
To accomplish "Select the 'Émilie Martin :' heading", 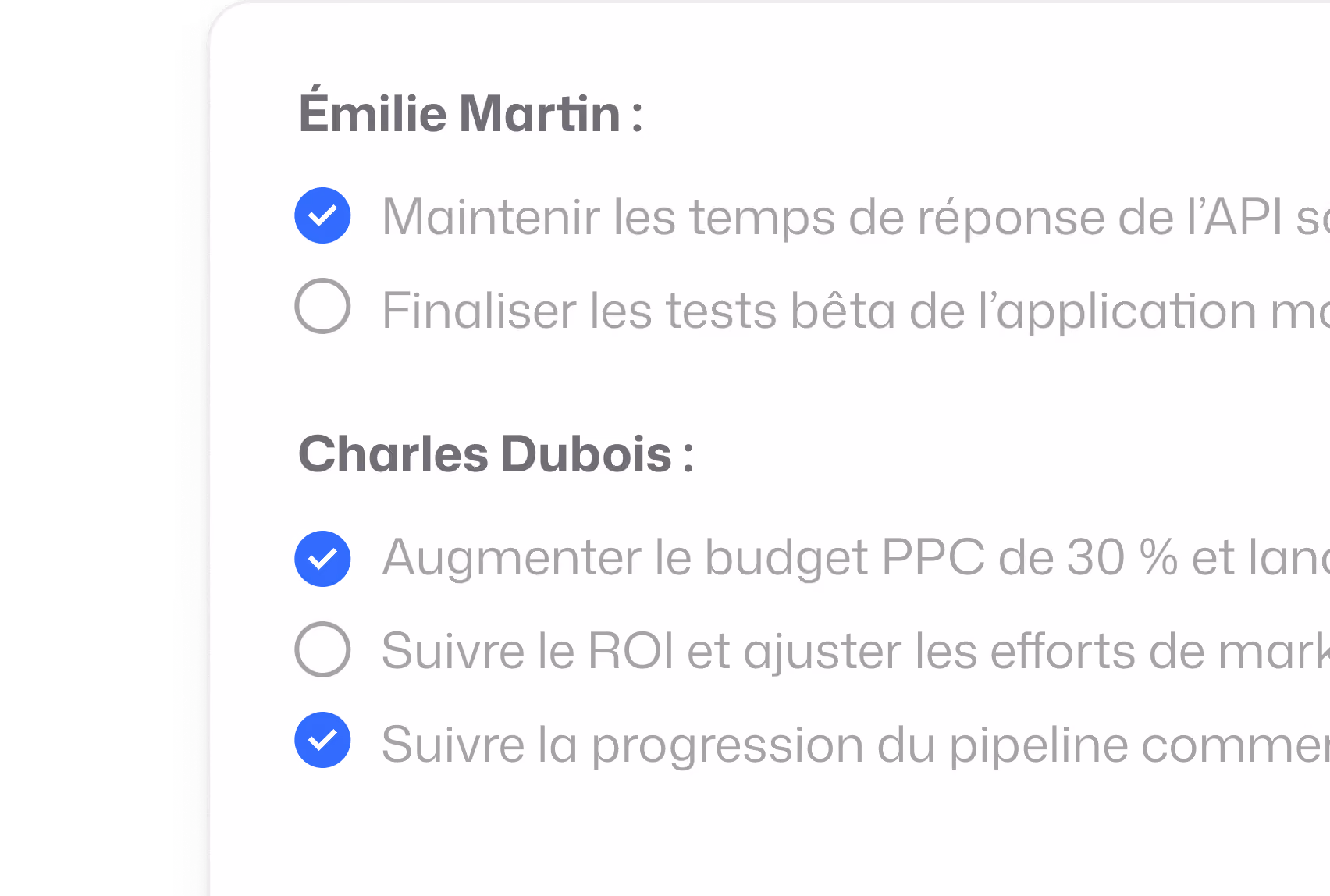I will point(471,113).
